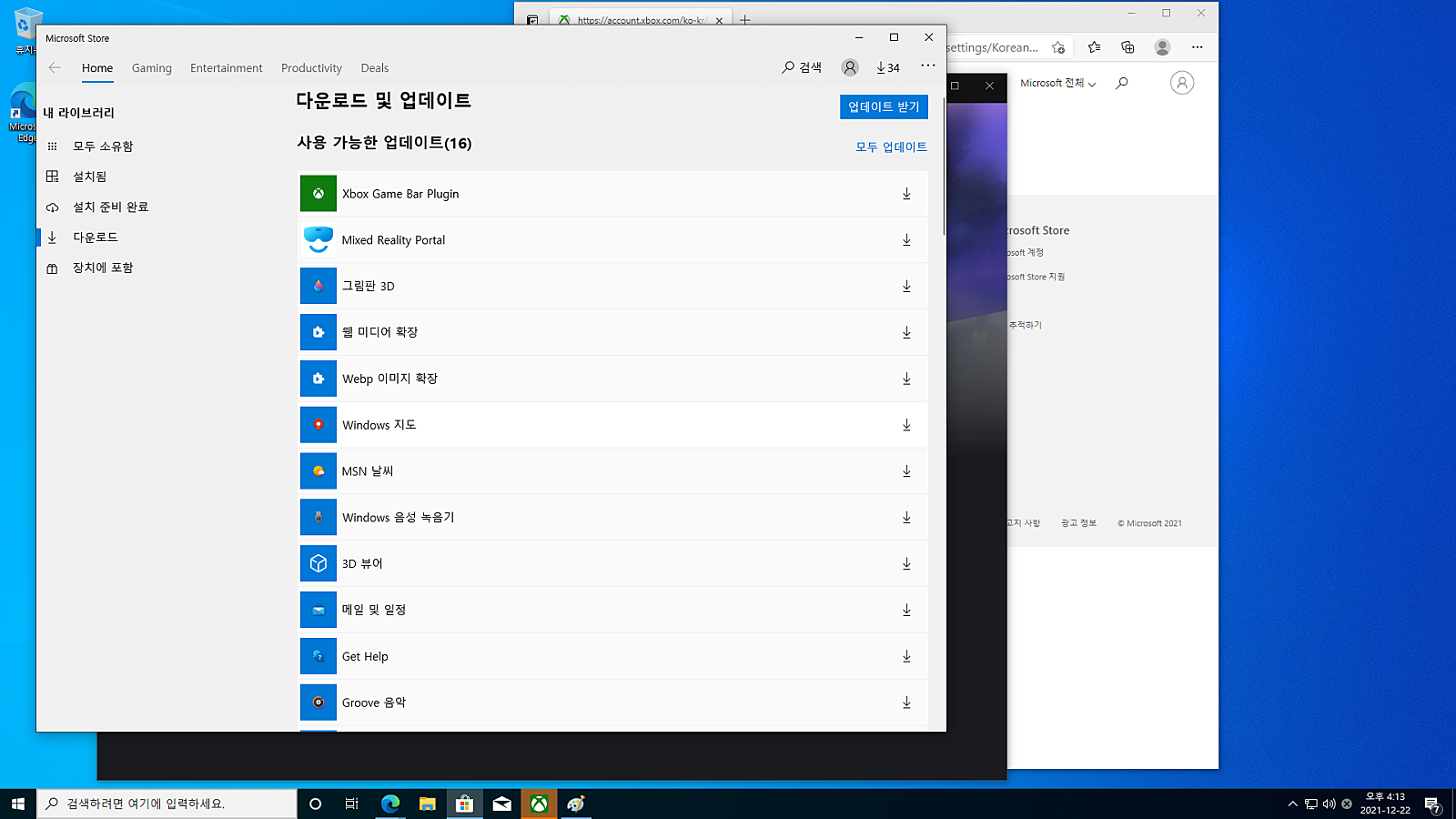Click the 광고 정보 footer link in Edge
Screen dimensions: 1456x819
point(1078,523)
